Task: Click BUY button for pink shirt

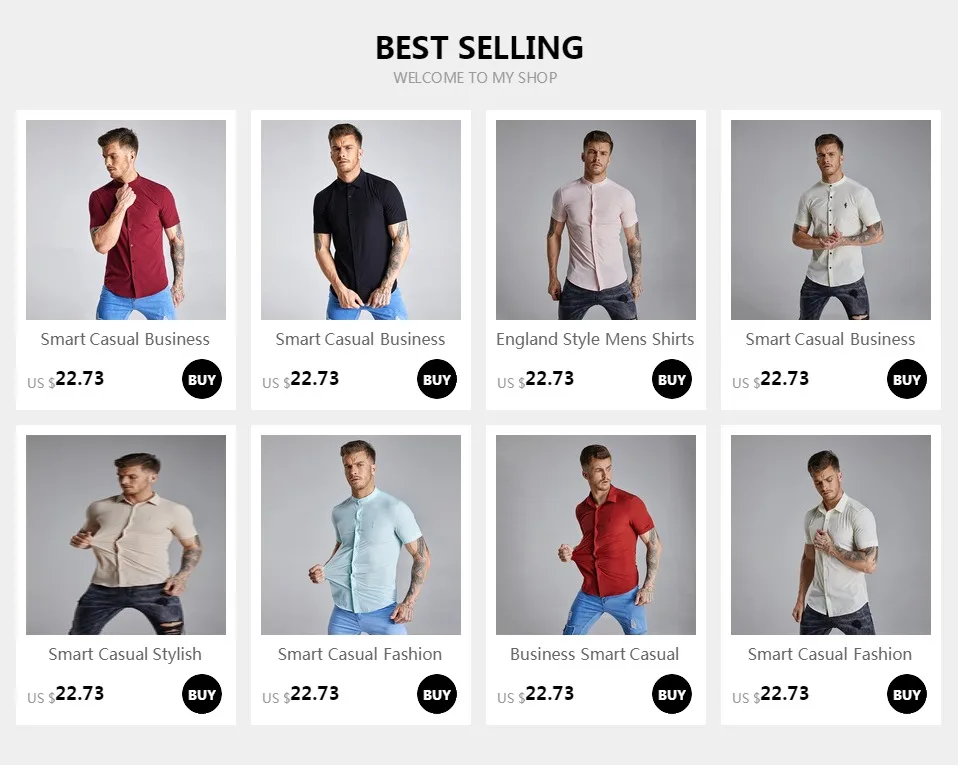Action: tap(671, 379)
